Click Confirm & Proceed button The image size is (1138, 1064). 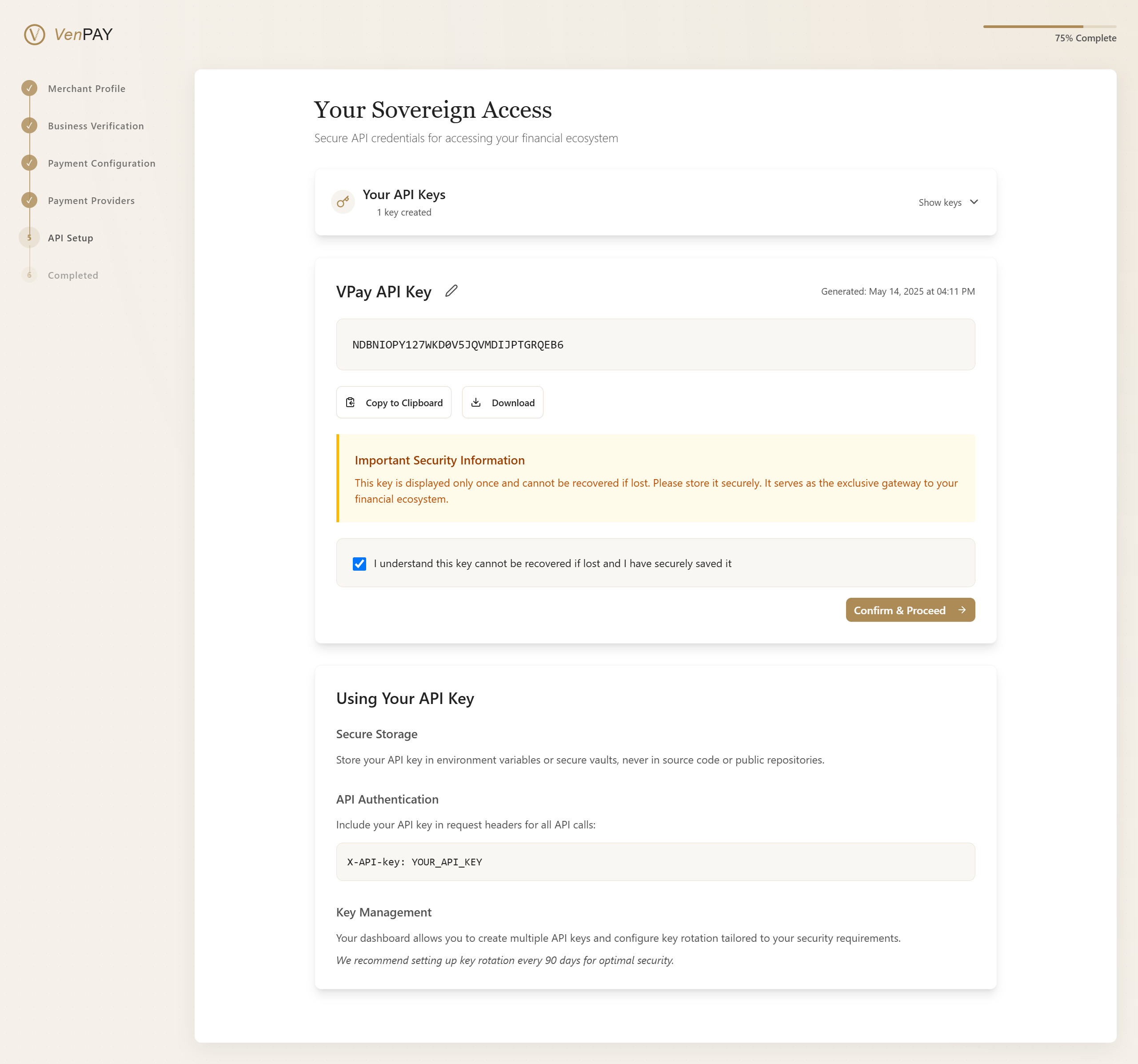tap(910, 610)
